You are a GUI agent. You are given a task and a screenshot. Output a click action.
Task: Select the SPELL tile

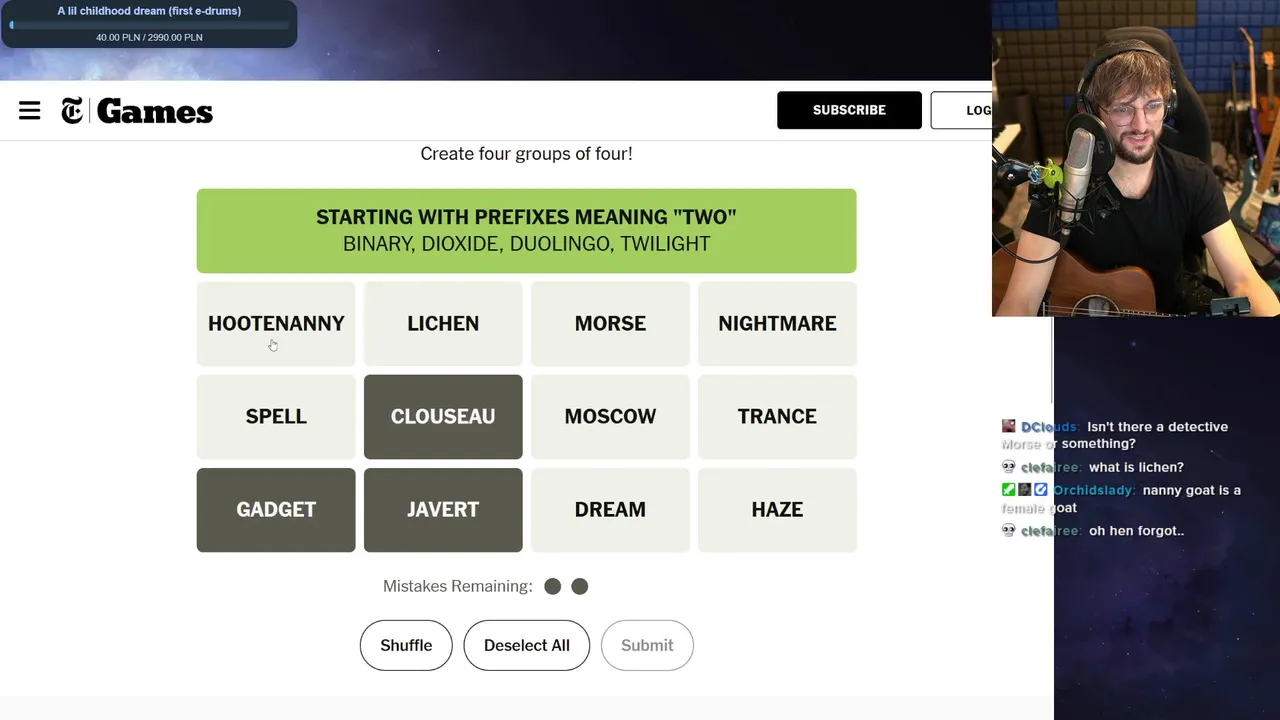pos(276,417)
